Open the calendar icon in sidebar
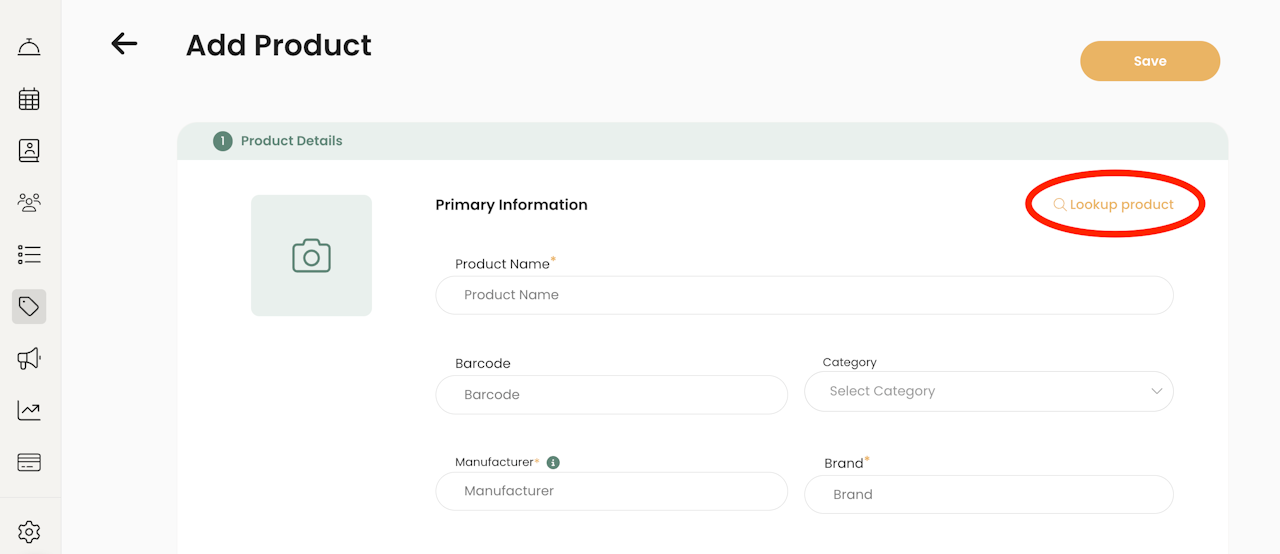Screen dimensions: 1280x554 [29, 99]
